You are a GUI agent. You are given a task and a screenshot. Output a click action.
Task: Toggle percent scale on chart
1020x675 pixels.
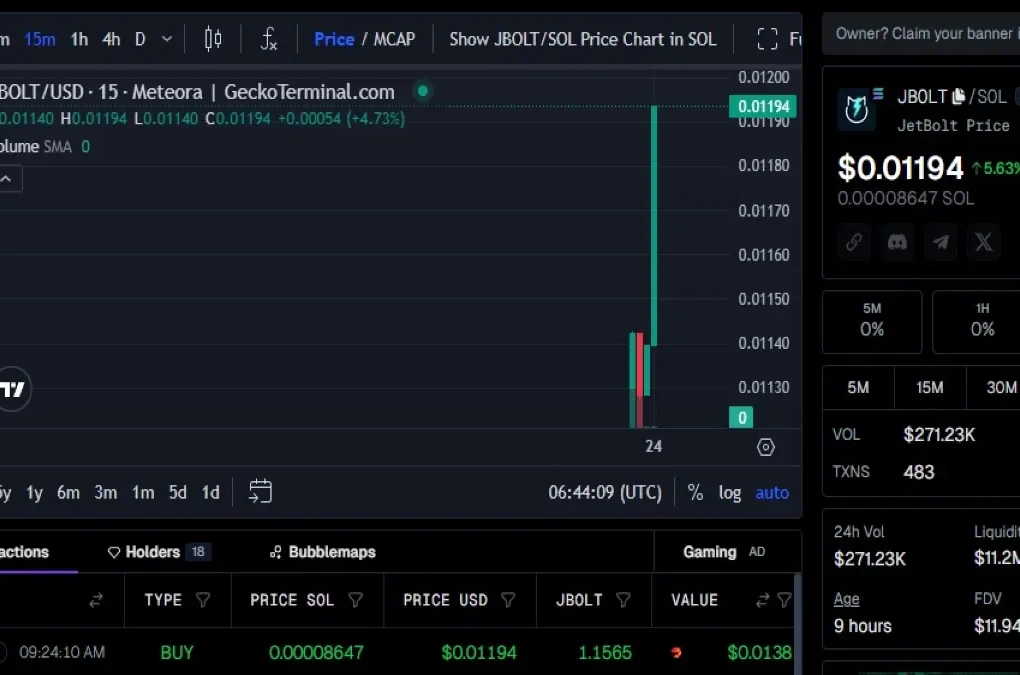pyautogui.click(x=695, y=492)
